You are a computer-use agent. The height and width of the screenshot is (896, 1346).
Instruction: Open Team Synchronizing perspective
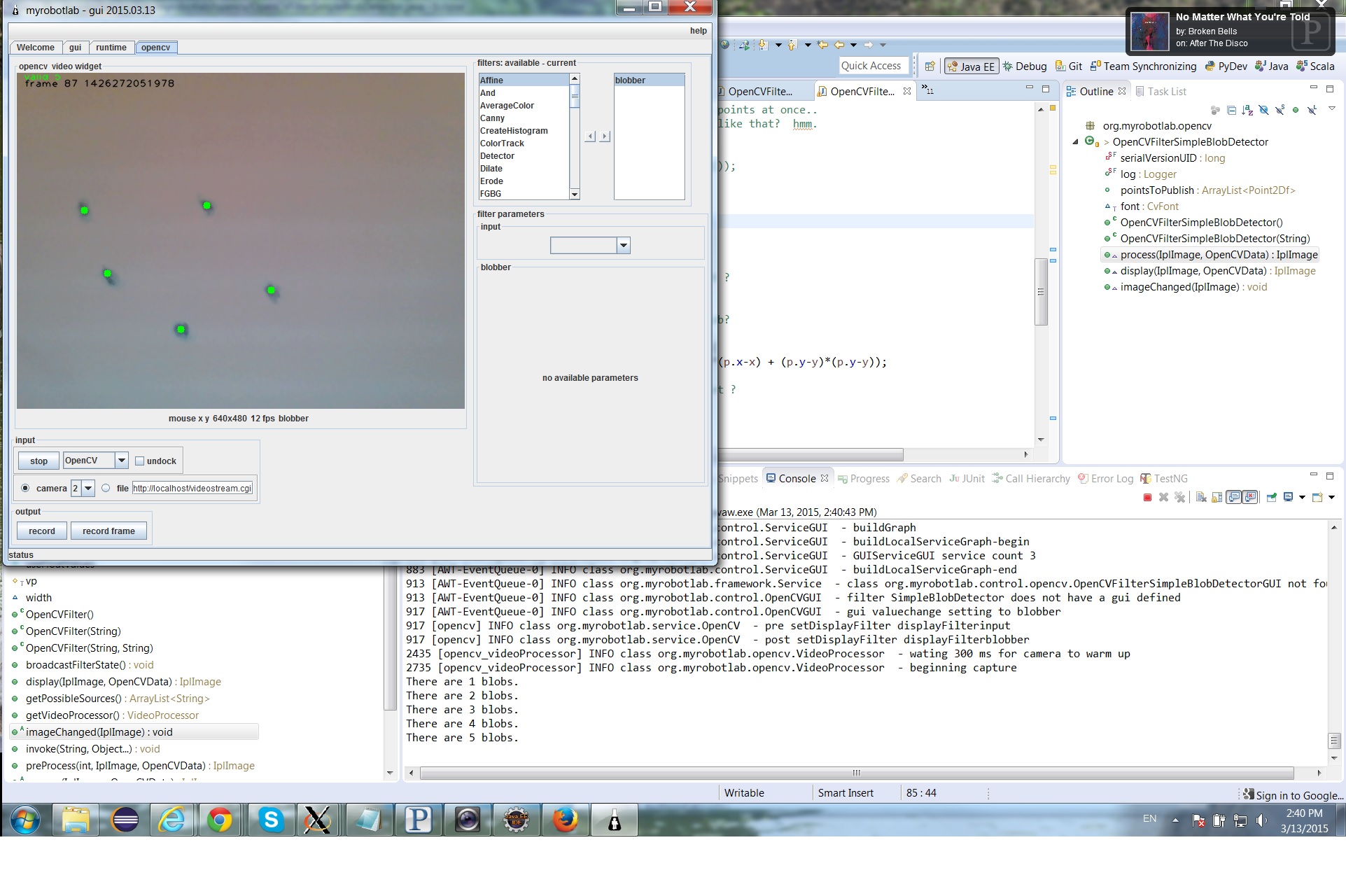[x=1143, y=66]
